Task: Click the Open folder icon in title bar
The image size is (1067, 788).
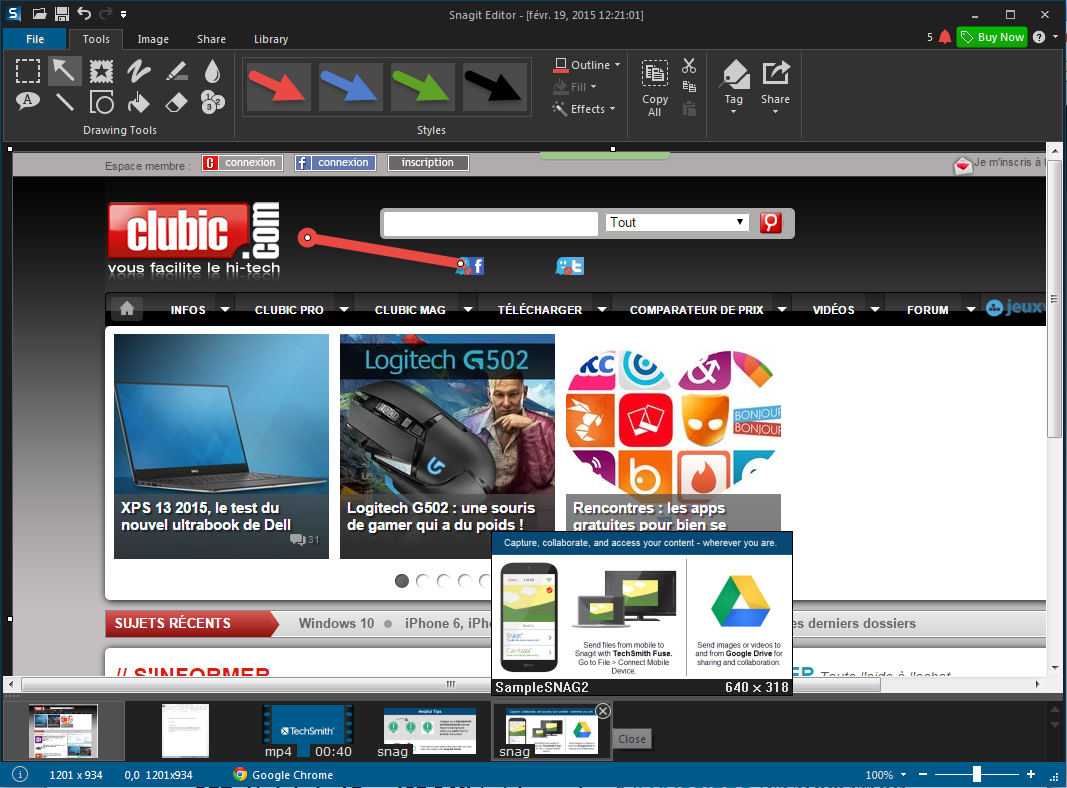Action: (39, 14)
